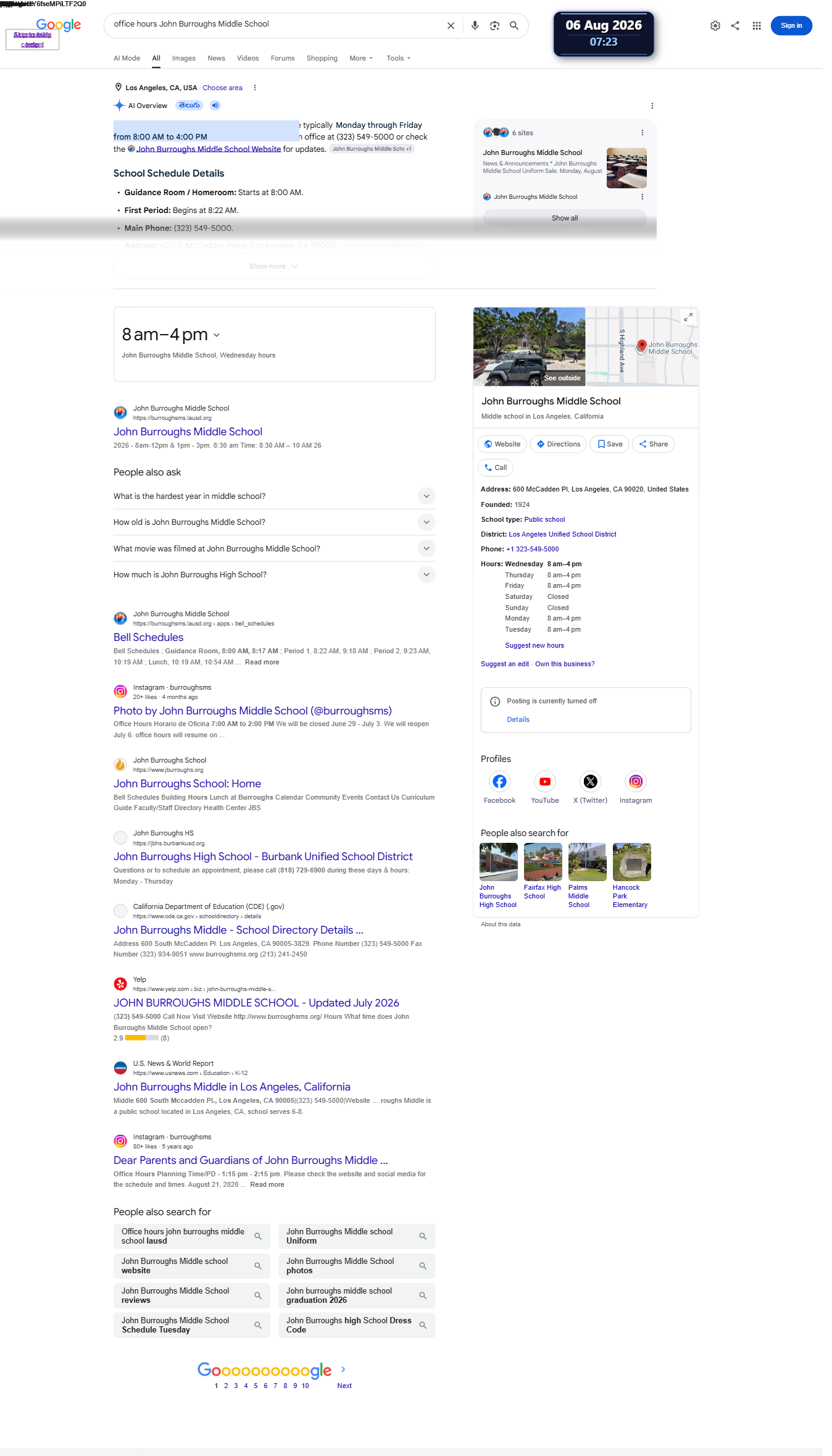
Task: Click the Save button in knowledge panel
Action: pos(610,444)
